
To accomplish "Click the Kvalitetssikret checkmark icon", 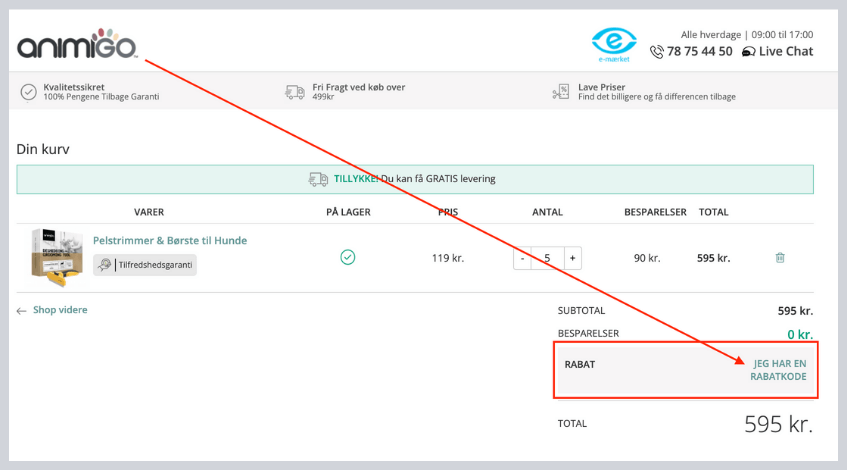I will [29, 92].
